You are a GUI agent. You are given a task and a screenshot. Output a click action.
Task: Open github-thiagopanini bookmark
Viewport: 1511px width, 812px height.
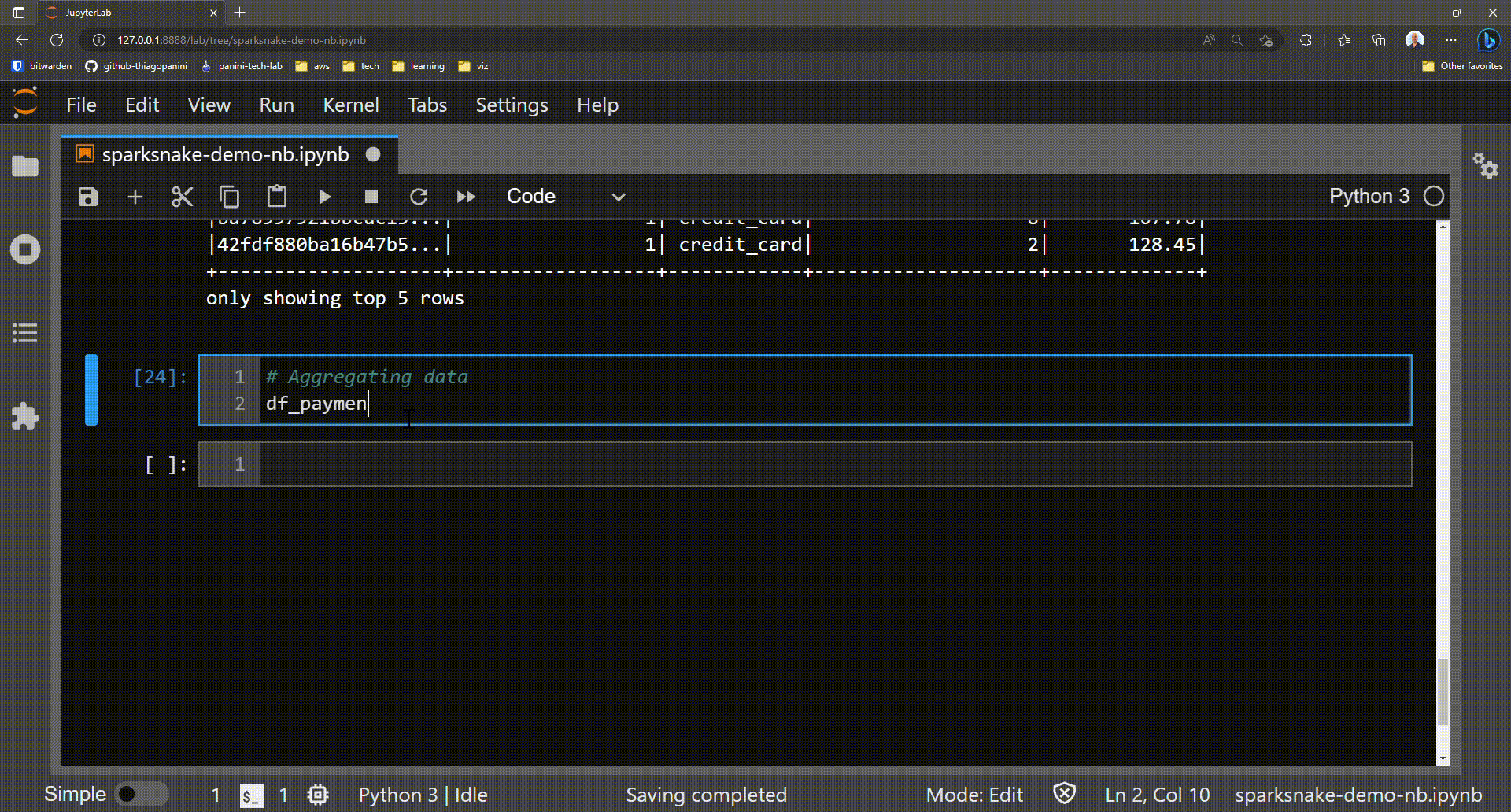point(137,66)
